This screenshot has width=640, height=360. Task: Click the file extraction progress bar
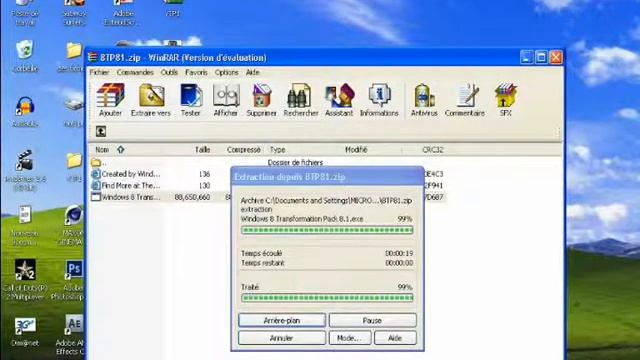click(327, 230)
